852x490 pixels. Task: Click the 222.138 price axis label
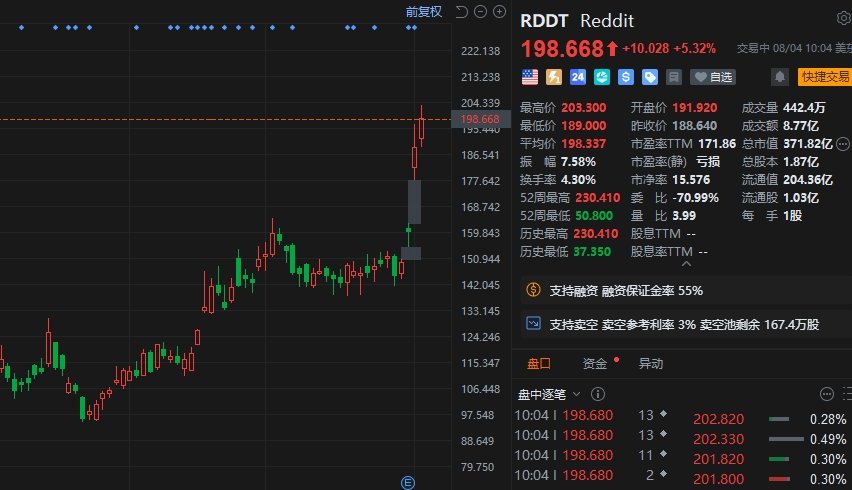point(480,51)
